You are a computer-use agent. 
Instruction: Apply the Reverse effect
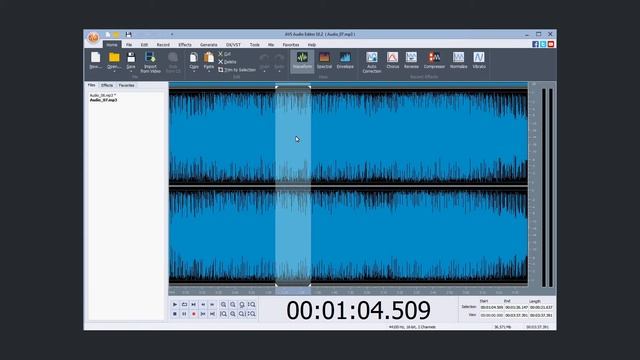click(411, 60)
